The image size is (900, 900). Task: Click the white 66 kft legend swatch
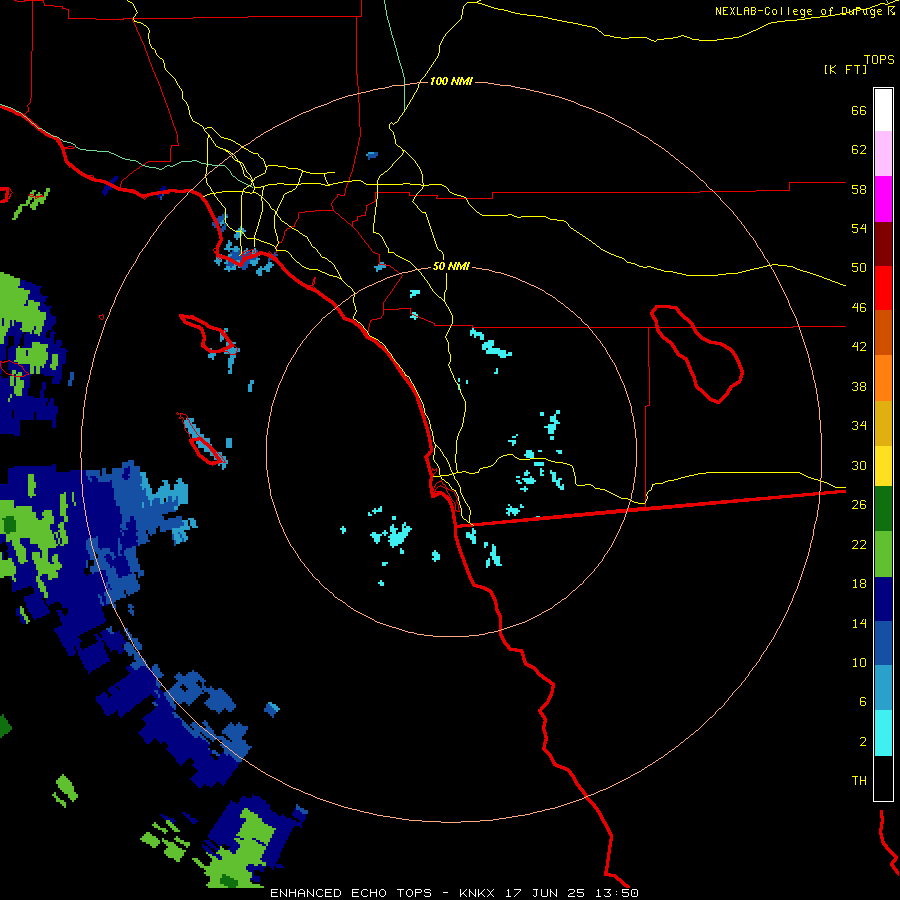pyautogui.click(x=883, y=110)
